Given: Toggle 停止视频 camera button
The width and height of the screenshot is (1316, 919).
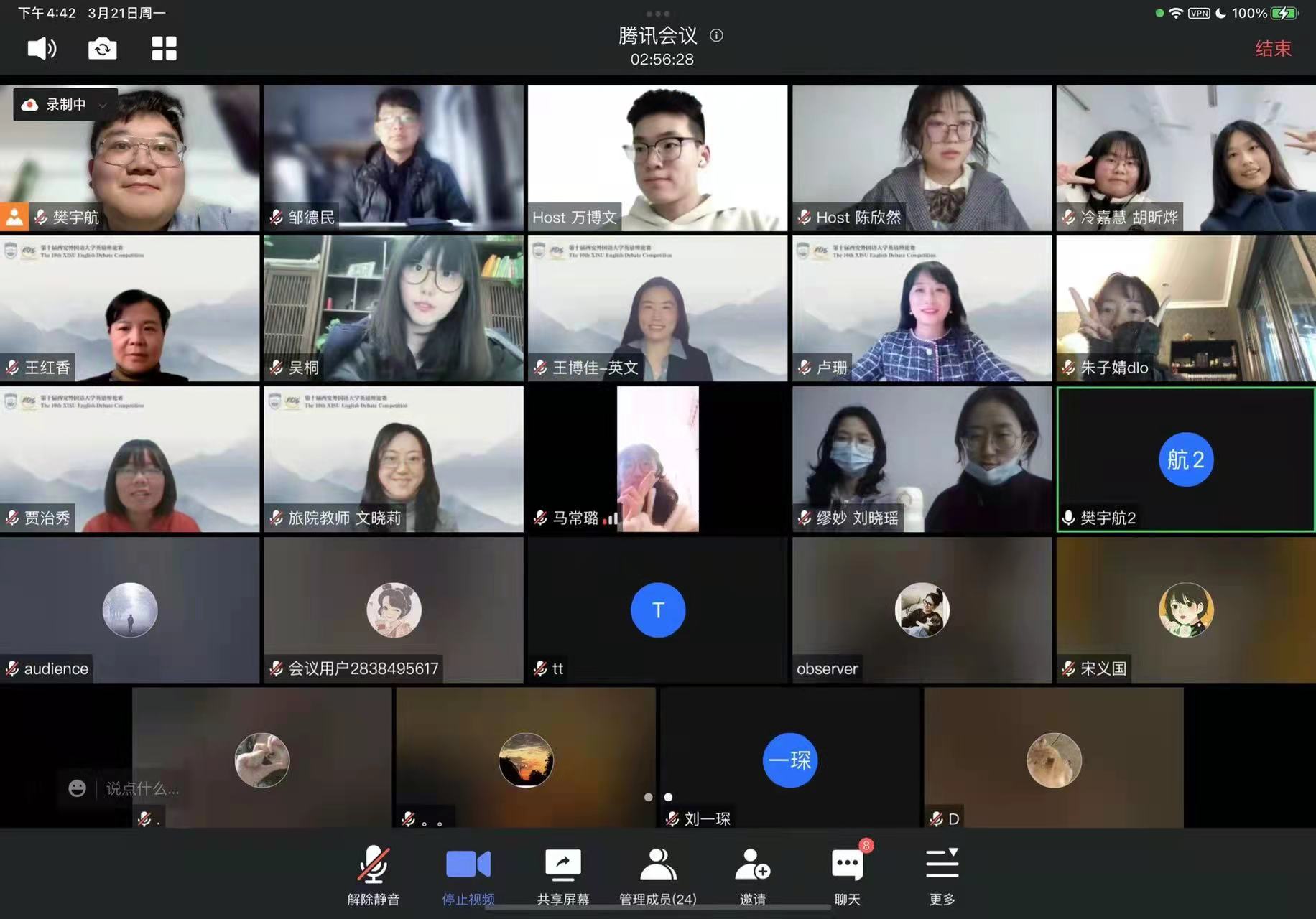Looking at the screenshot, I should tap(468, 875).
